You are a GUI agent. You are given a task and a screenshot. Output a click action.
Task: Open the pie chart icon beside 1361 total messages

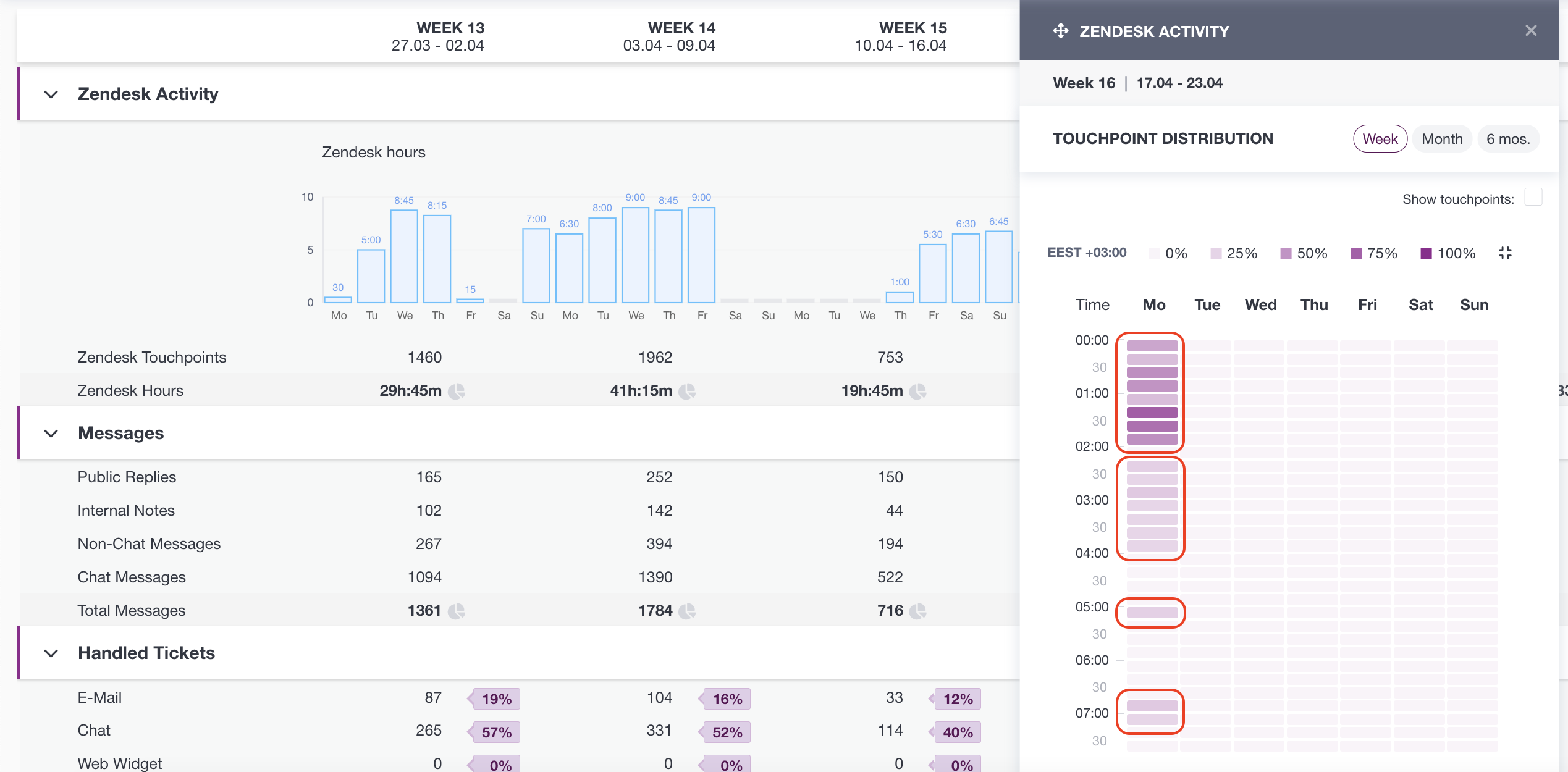(x=457, y=611)
